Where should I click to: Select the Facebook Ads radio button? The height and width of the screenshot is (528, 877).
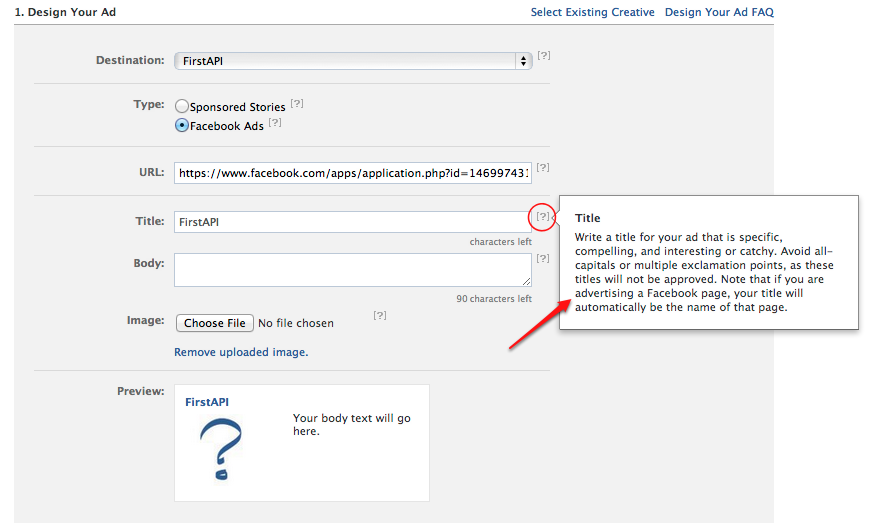pyautogui.click(x=182, y=125)
